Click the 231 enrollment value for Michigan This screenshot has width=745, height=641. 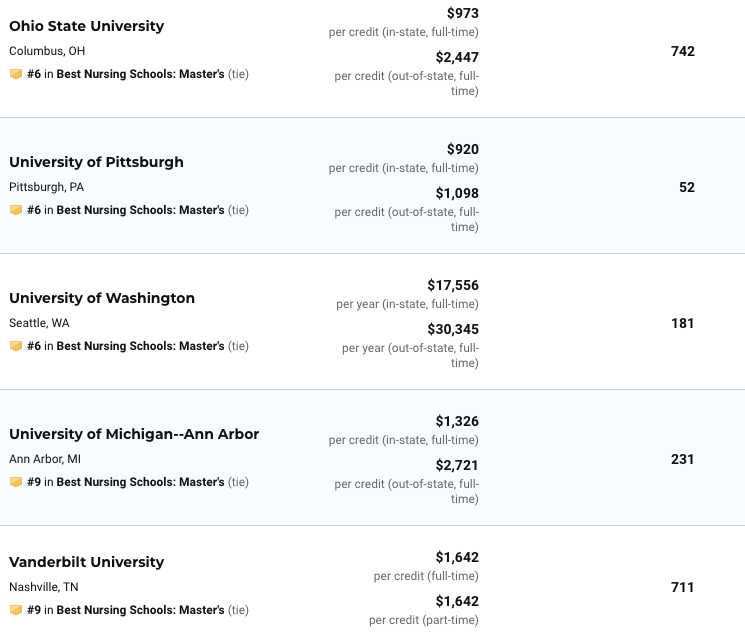[x=683, y=459]
